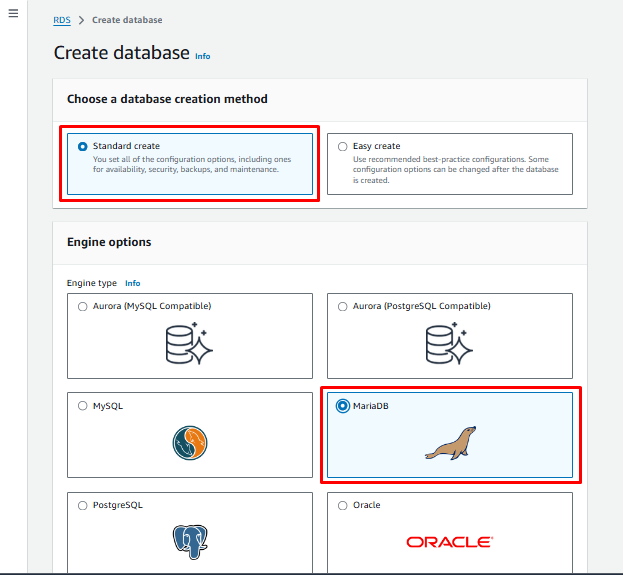The image size is (623, 575).
Task: Click the MariaDB seal logo
Action: coord(449,442)
